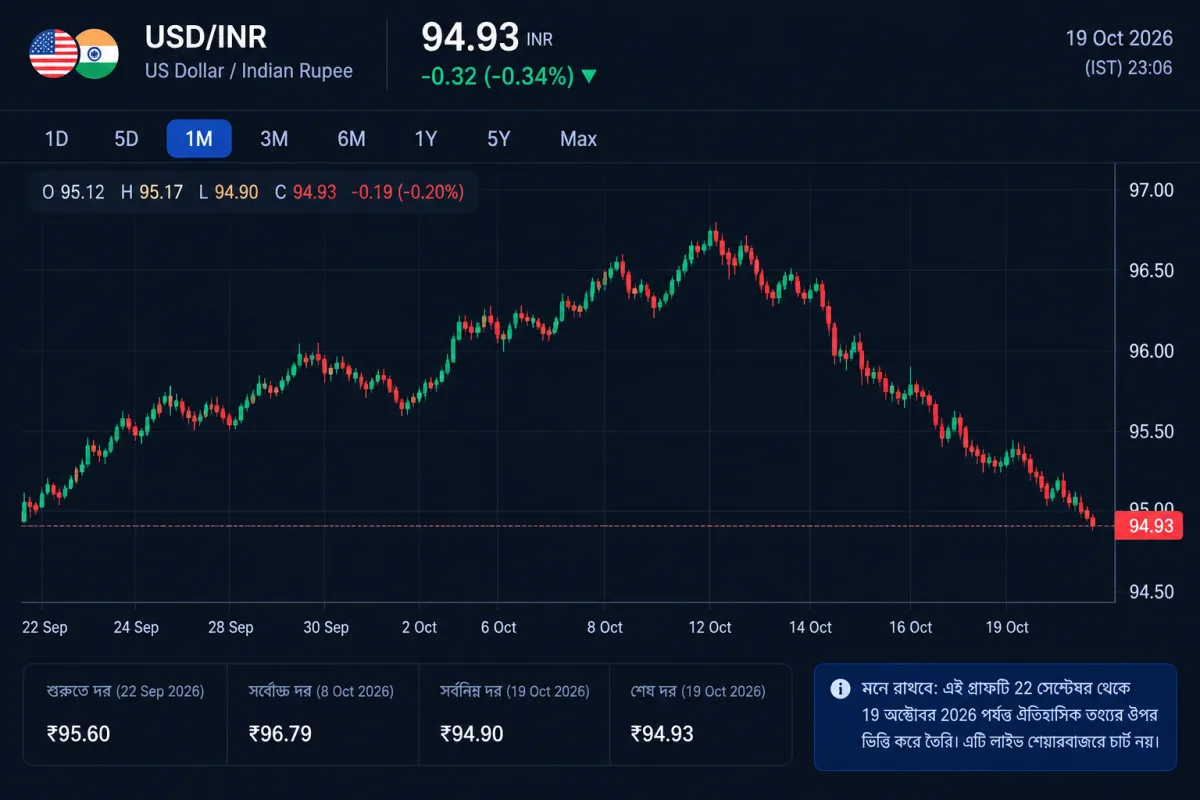Click the 95.50 price axis label
1200x800 pixels.
coord(1151,431)
